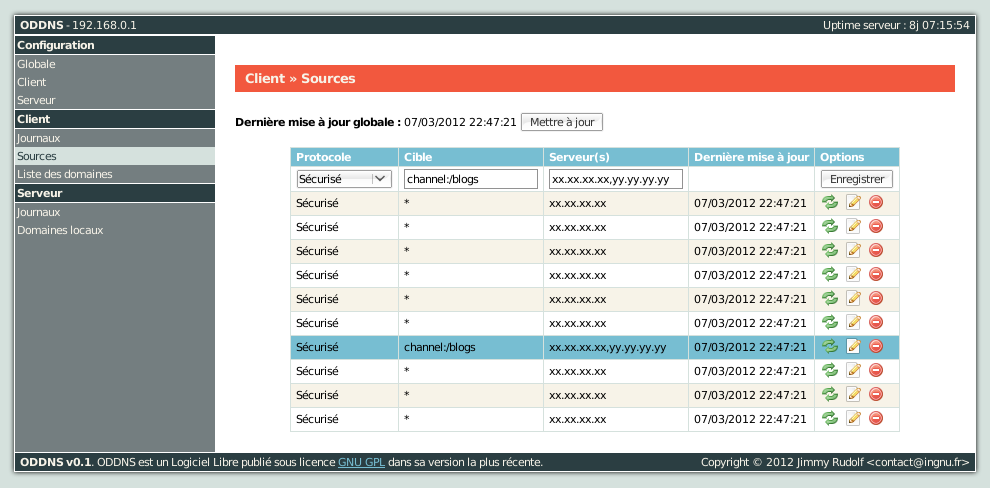Open the Protocole Sécurisé dropdown
The image size is (990, 488).
(343, 179)
